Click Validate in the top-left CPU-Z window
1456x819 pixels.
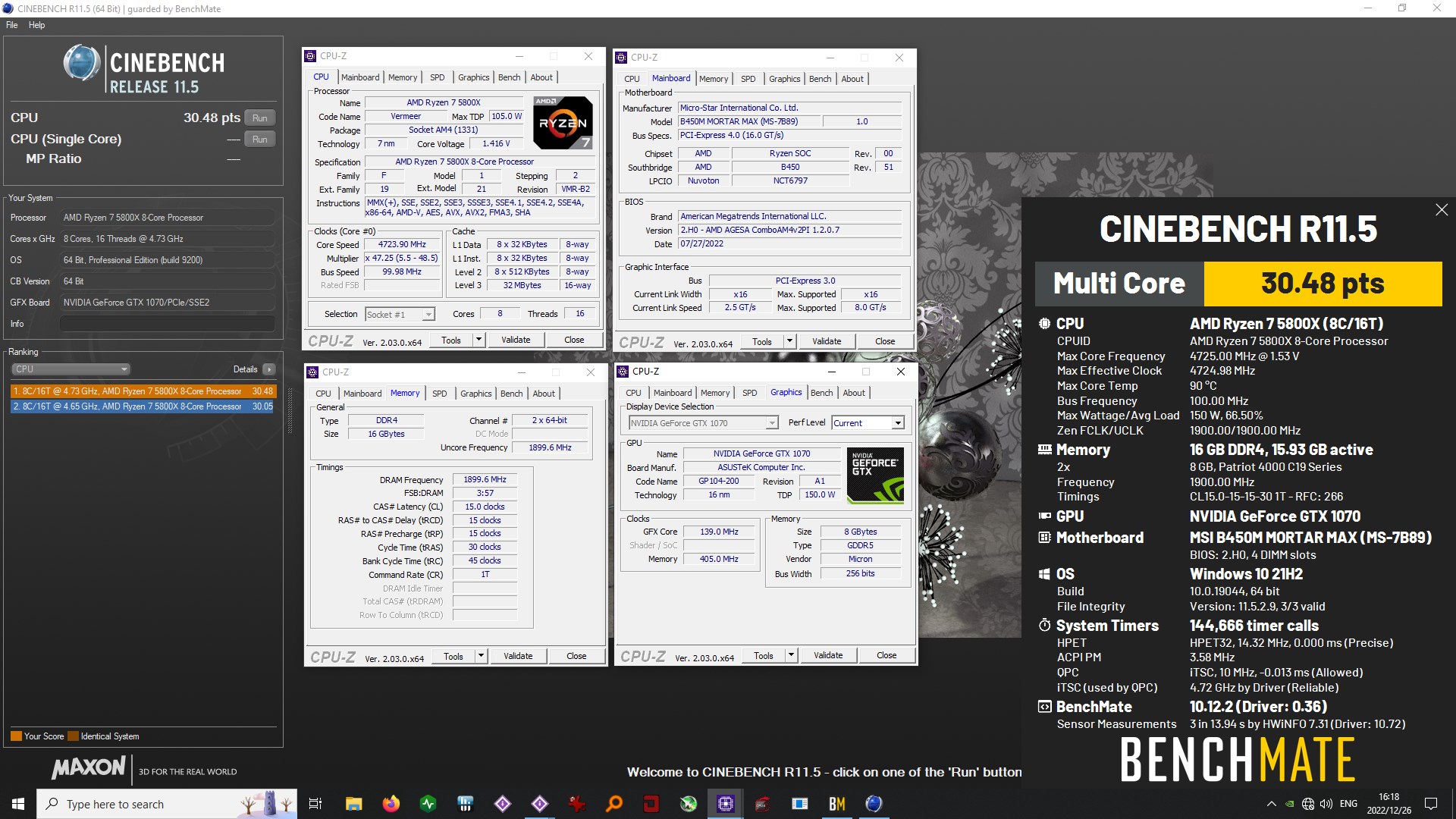coord(516,340)
